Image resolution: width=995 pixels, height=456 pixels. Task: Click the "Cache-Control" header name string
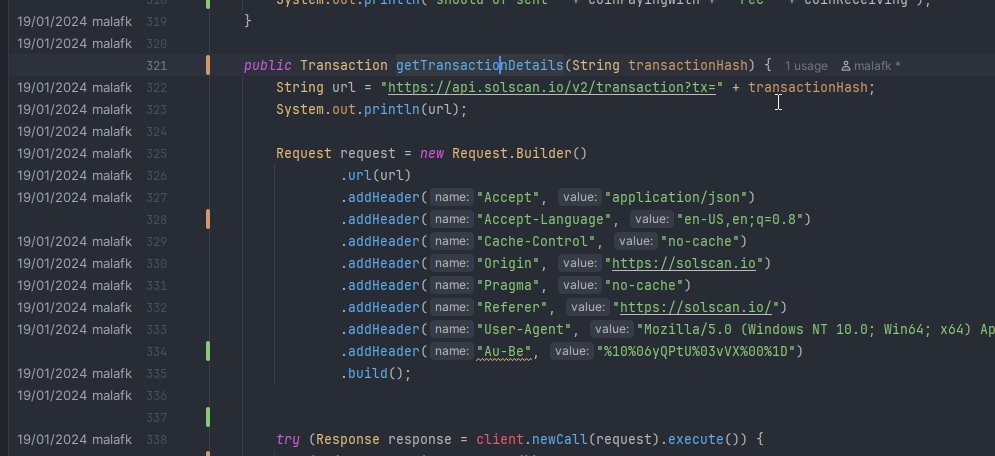click(536, 242)
